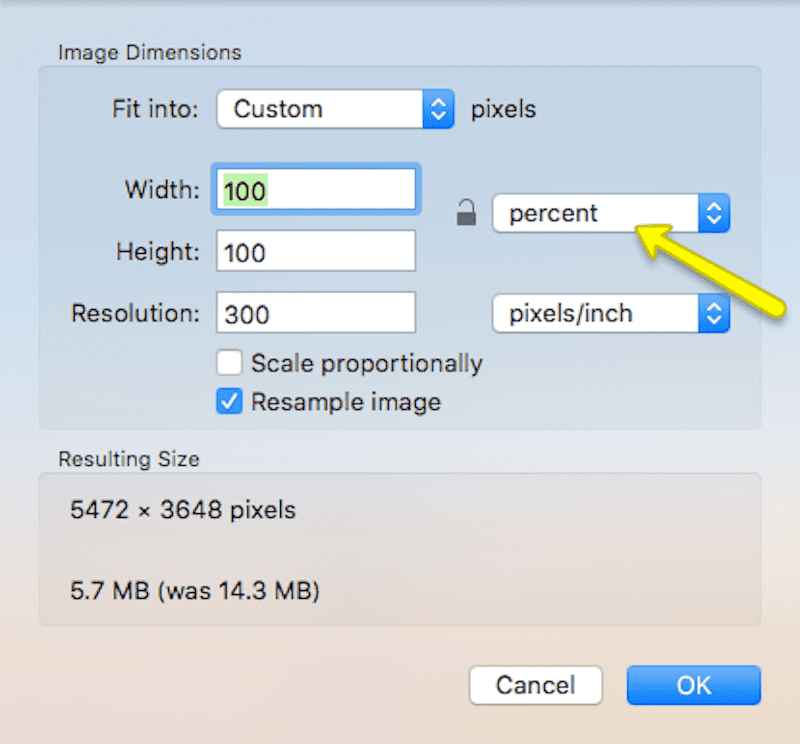Click the blue arrows on the Fit into popup
The image size is (800, 744).
click(x=438, y=109)
